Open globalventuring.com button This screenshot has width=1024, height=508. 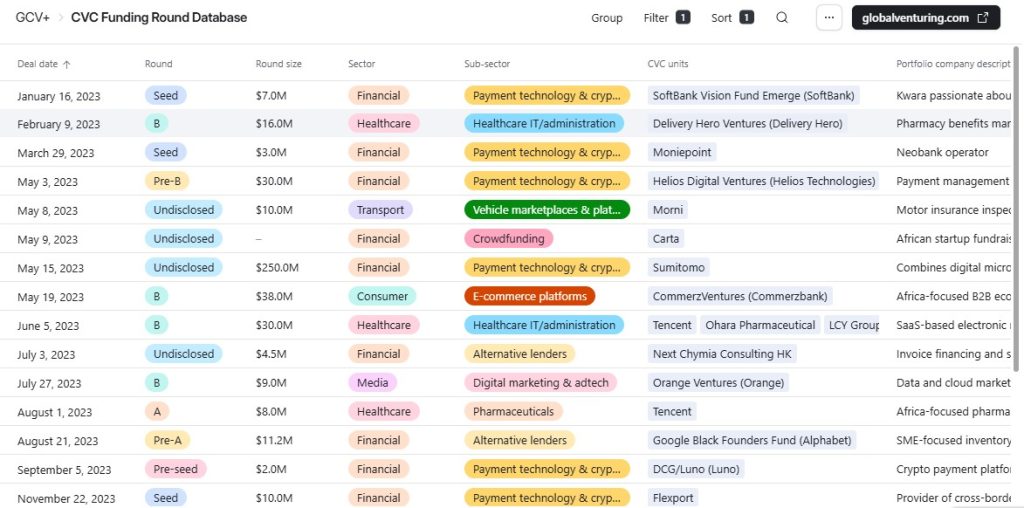[x=925, y=18]
